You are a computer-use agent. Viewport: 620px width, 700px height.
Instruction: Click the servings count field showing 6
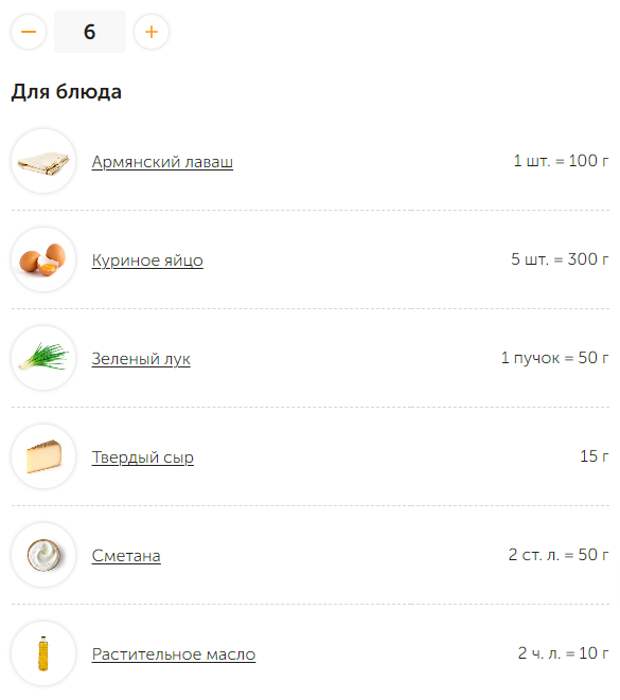(90, 32)
